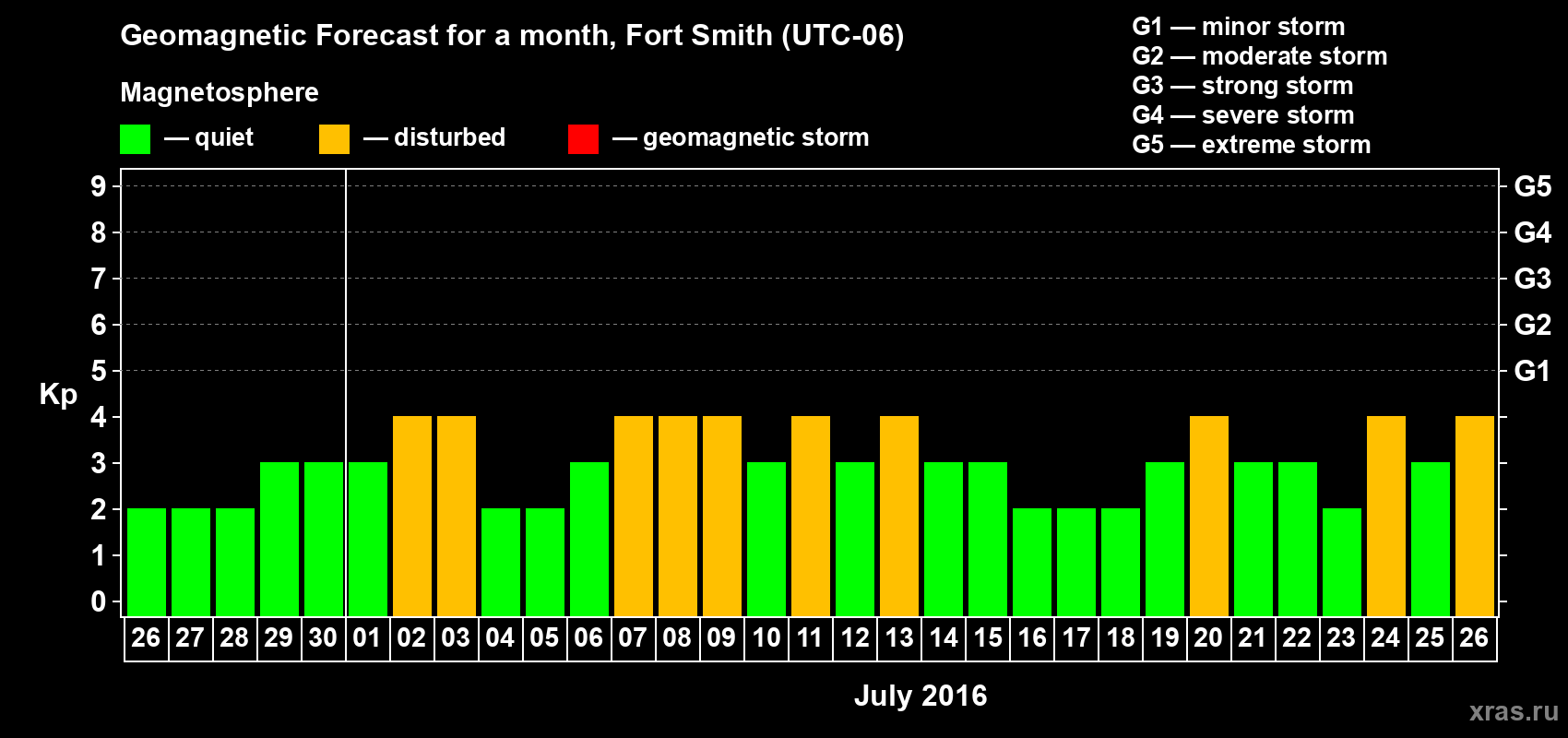Screen dimensions: 1568x738
Task: Click the 'G5 — extreme storm' legend line
Action: coord(1252,145)
